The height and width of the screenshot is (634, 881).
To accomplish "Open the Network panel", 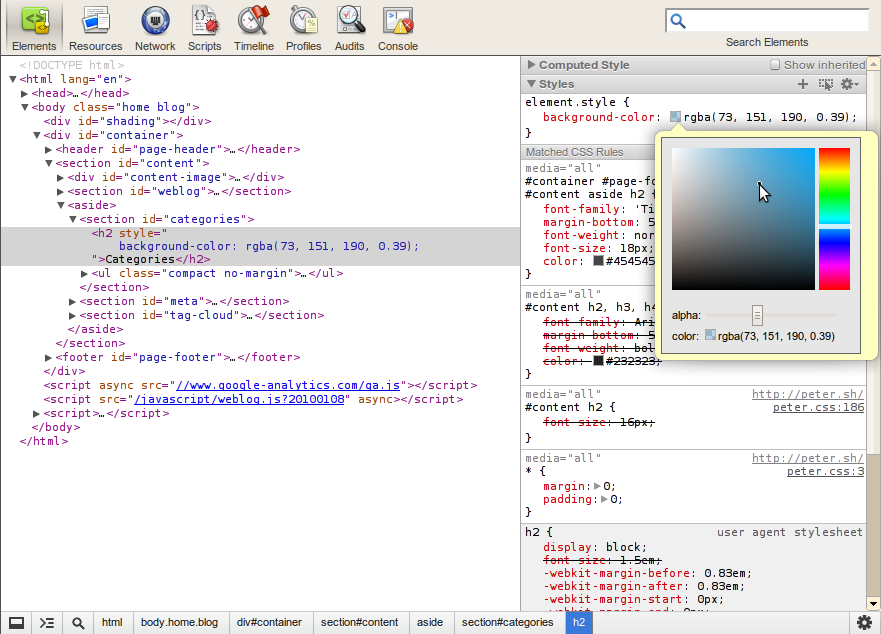I will (x=155, y=28).
